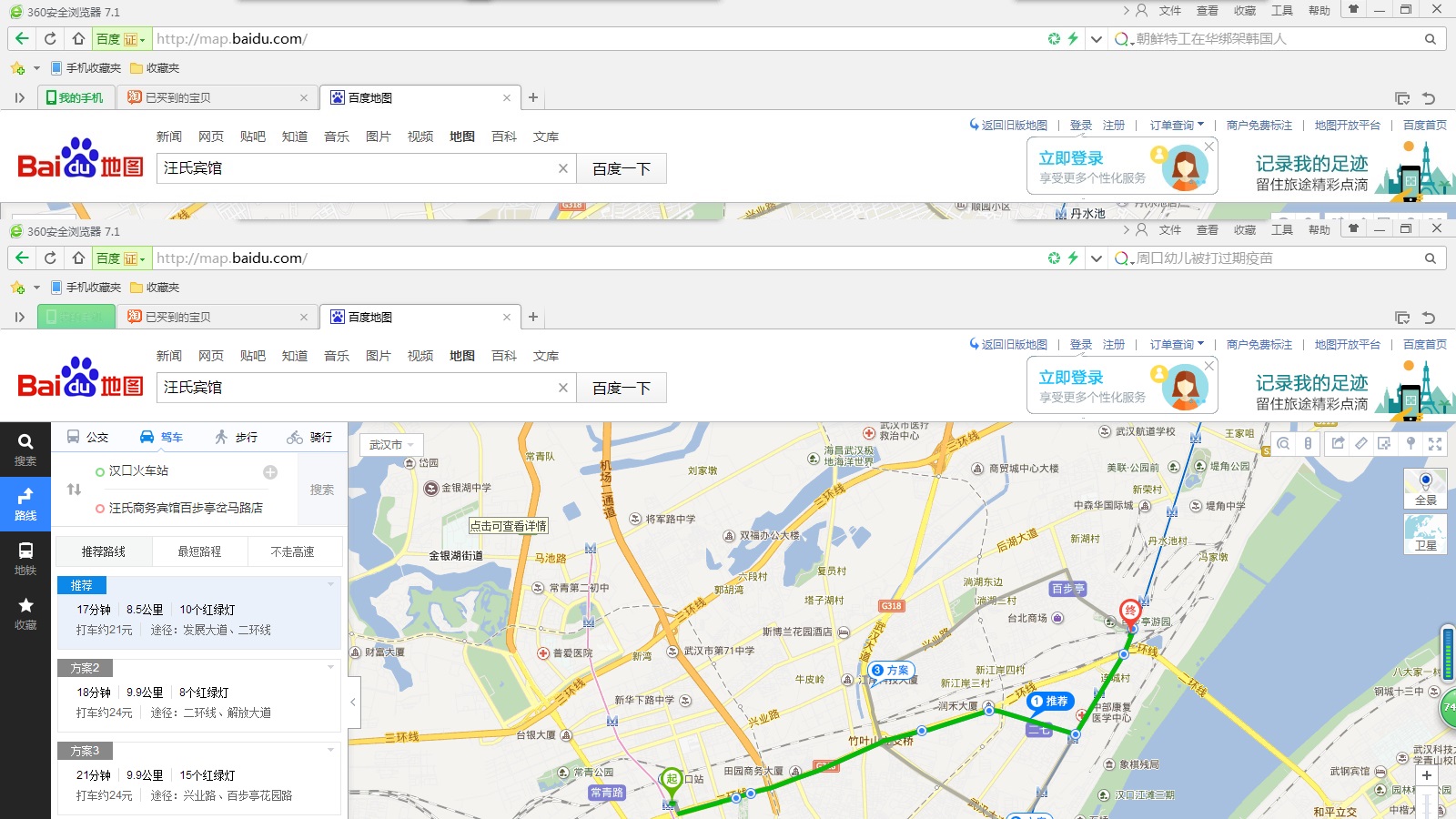Click the share map icon
This screenshot has height=819, width=1456.
pos(1338,444)
